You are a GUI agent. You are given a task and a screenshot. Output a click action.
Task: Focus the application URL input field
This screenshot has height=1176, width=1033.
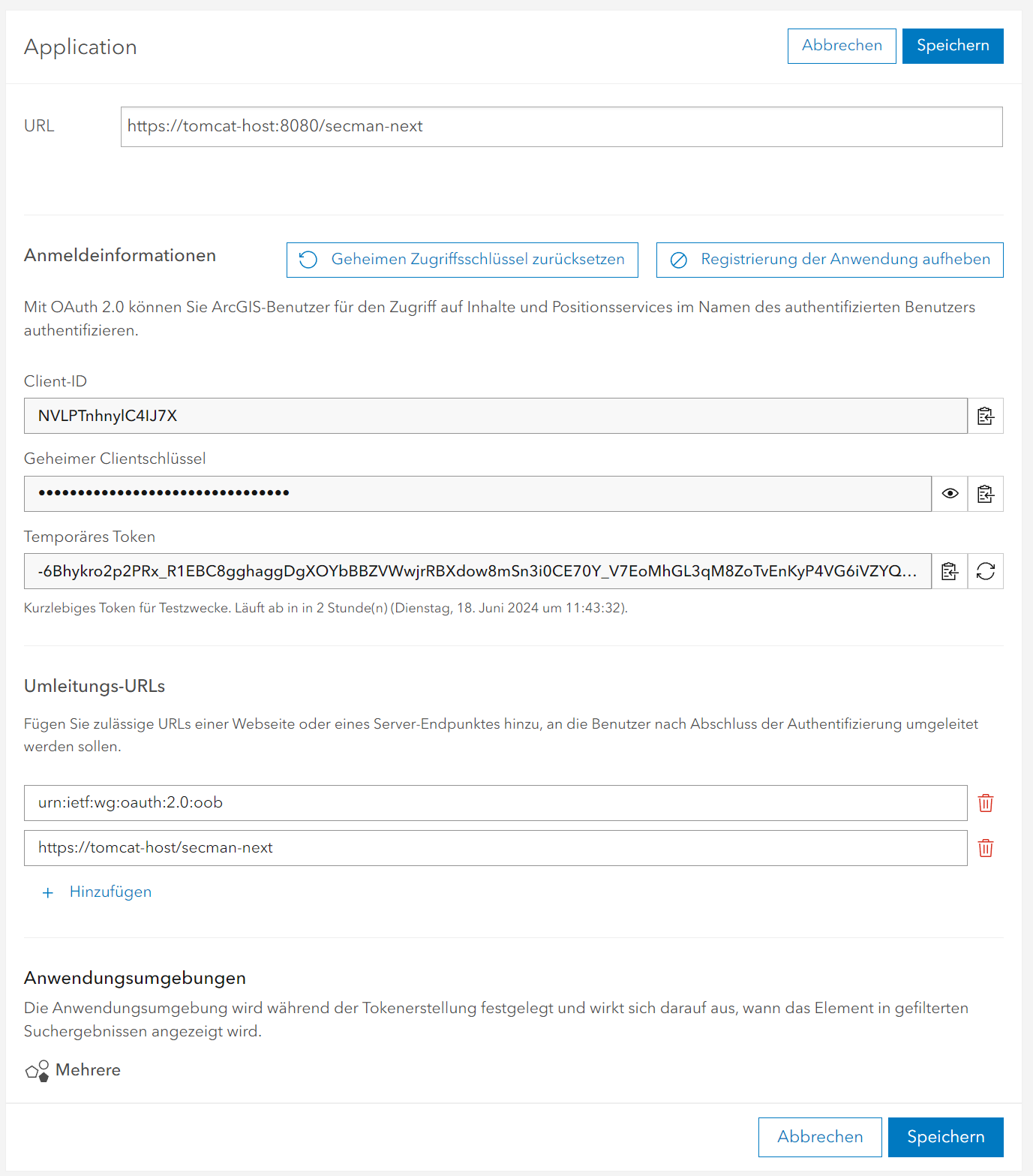coord(561,127)
